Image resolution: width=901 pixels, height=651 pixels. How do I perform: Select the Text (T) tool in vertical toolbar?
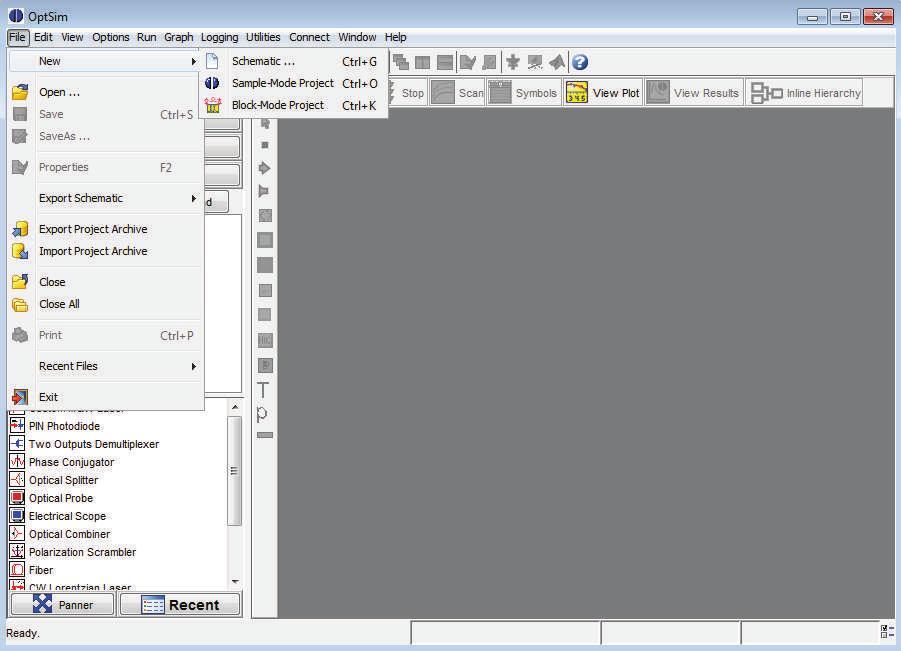tap(263, 390)
